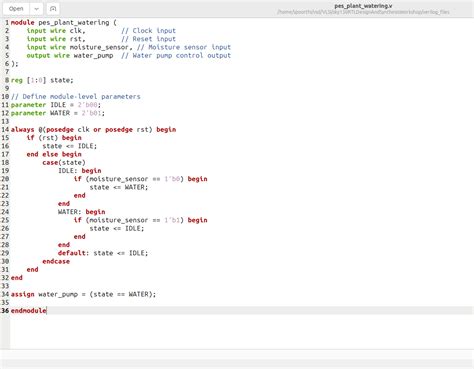Click the 'state <= IDLE;' line 26

tap(117, 228)
